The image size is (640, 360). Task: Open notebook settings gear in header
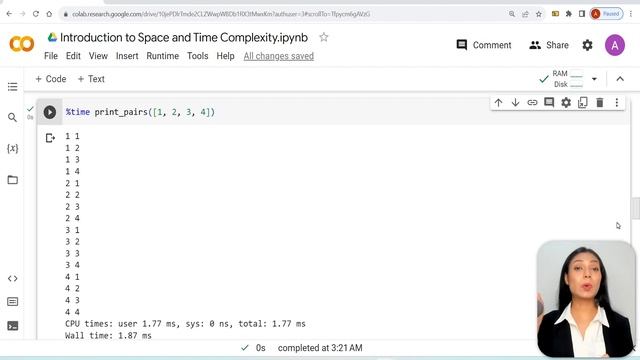[587, 45]
